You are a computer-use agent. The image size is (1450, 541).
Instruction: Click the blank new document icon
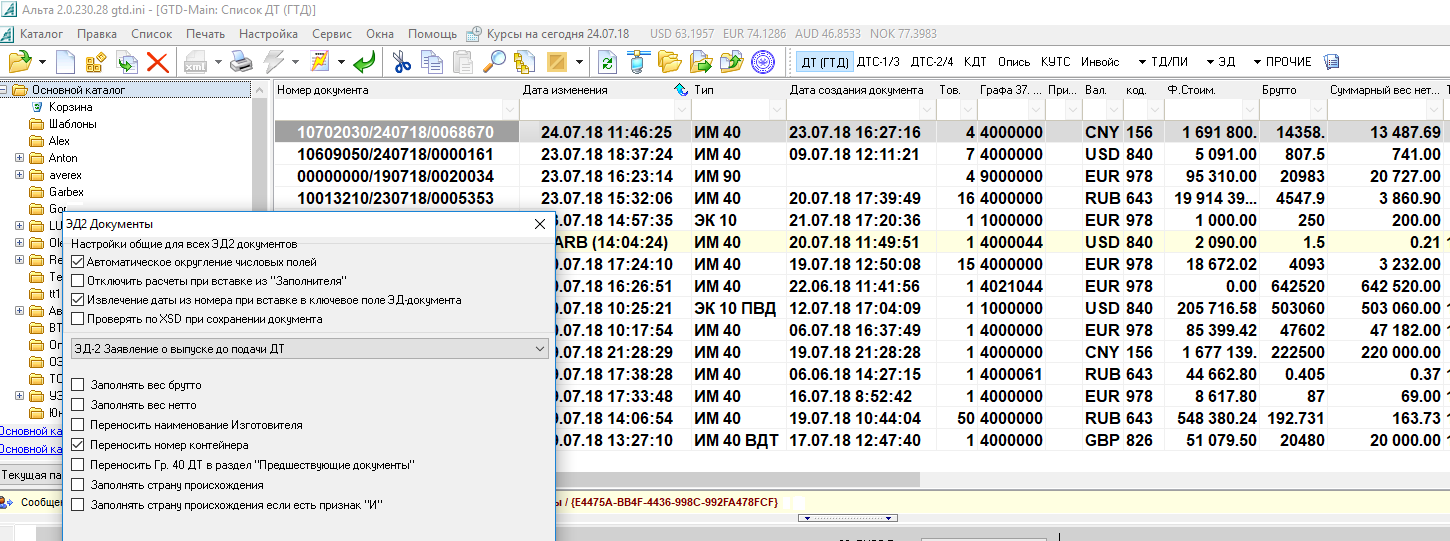point(66,62)
